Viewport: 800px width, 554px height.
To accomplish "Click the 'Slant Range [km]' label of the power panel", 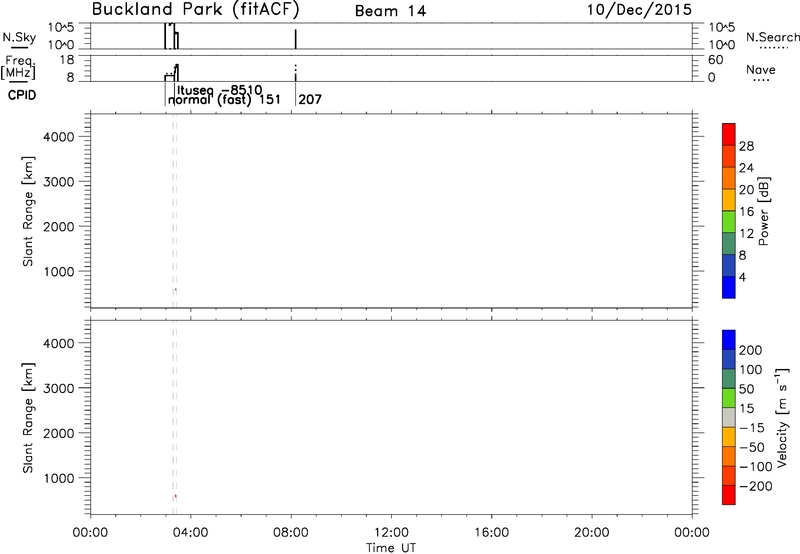I will [28, 211].
